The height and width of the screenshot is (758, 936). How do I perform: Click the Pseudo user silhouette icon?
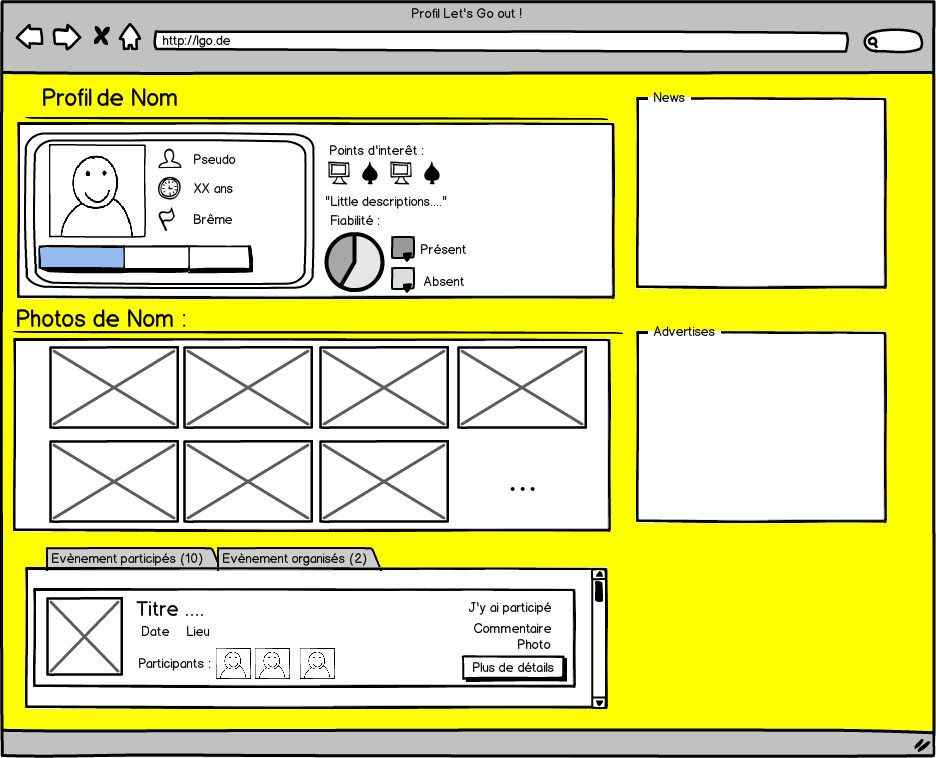coord(170,159)
